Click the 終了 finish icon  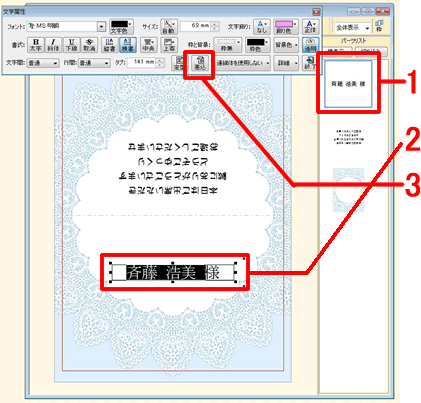(x=310, y=63)
